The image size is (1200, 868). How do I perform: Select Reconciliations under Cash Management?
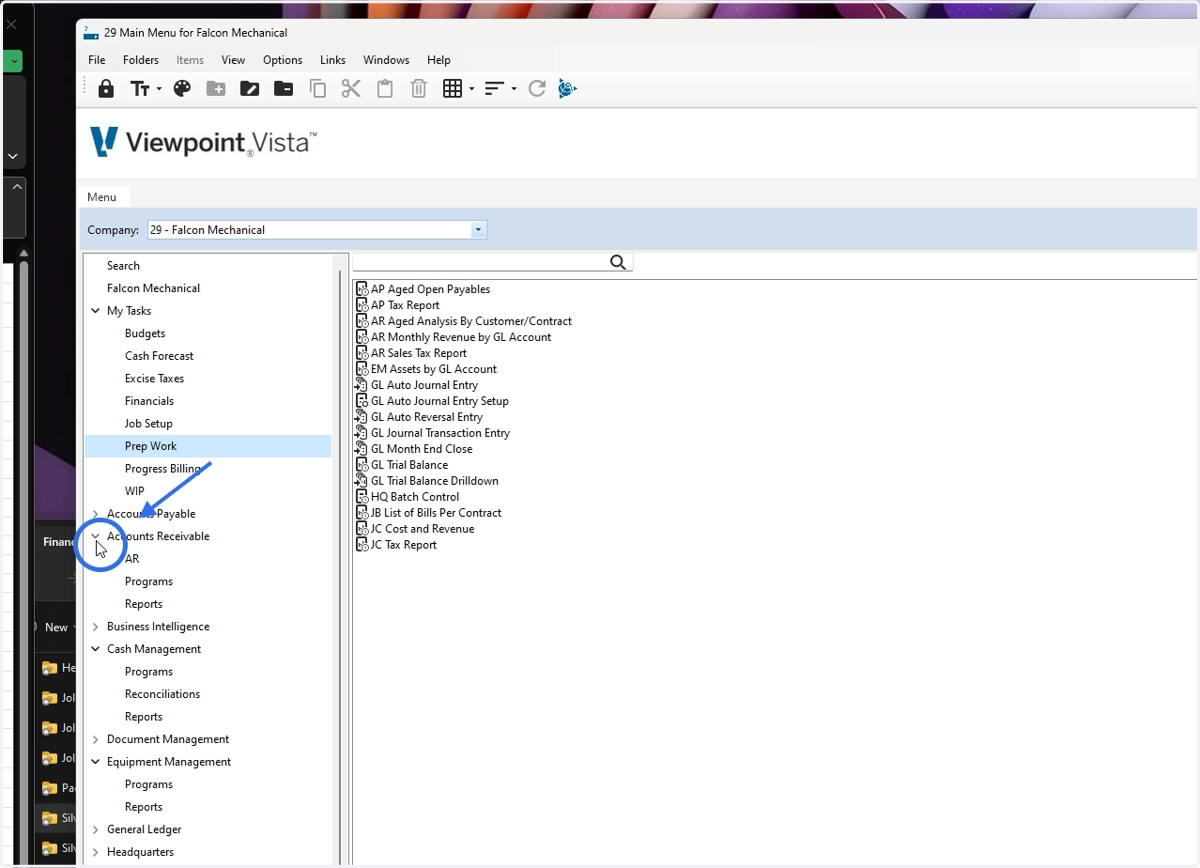coord(162,694)
